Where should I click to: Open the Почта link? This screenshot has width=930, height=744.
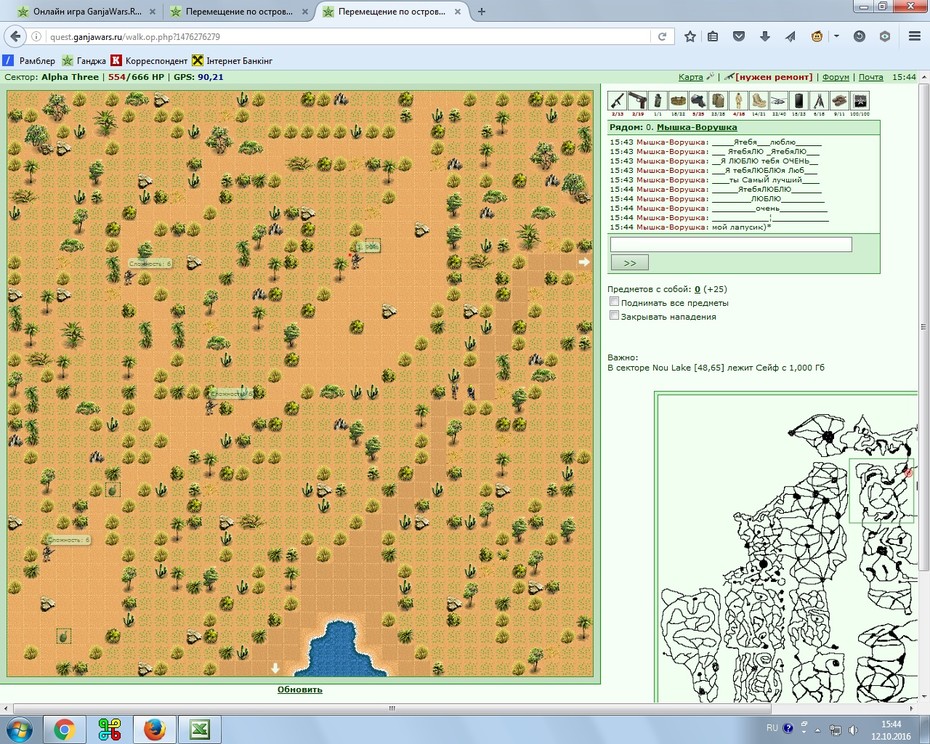point(871,77)
